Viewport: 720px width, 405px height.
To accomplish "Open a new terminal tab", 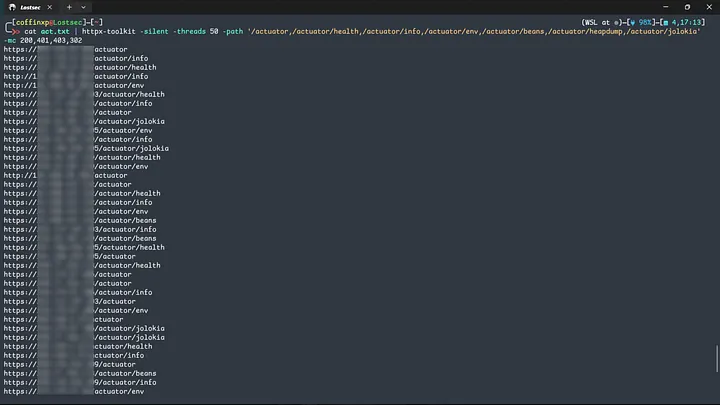I will [69, 7].
